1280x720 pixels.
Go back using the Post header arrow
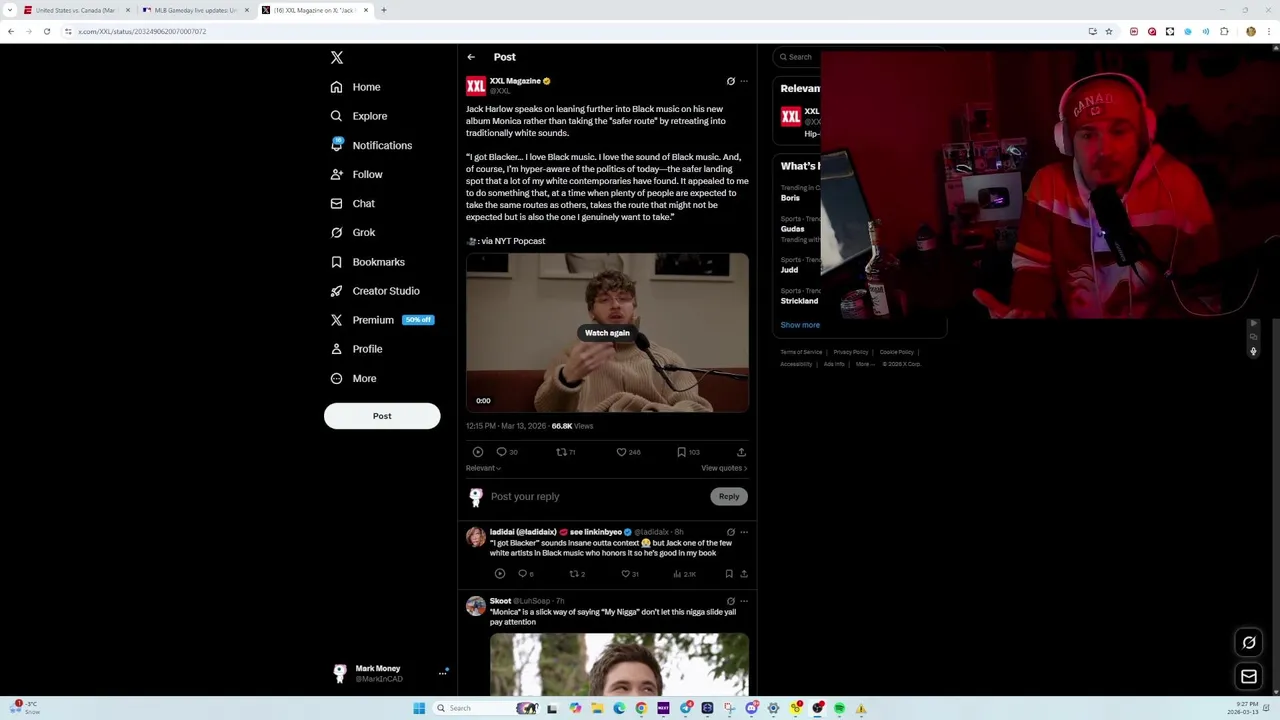471,57
